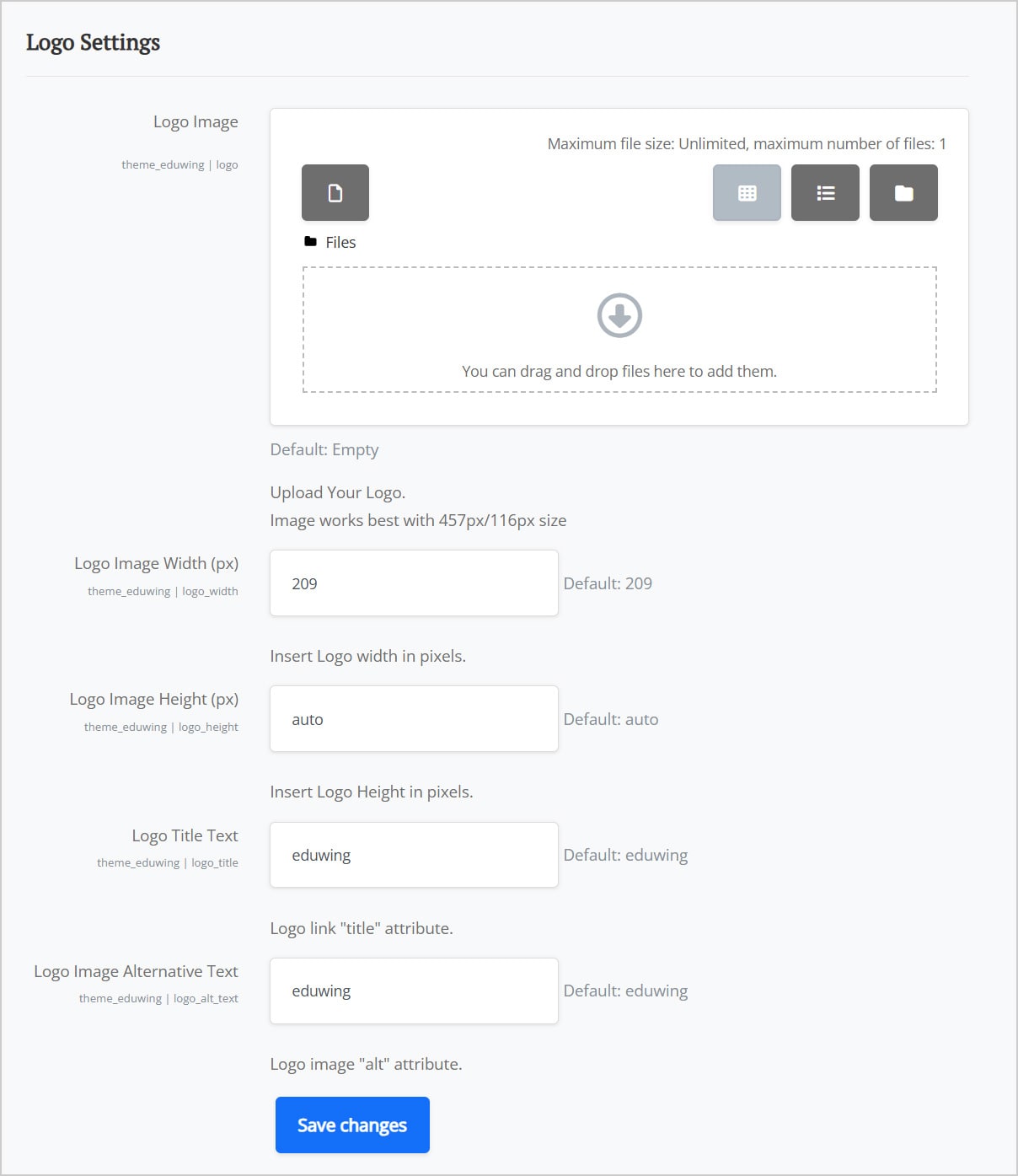Image resolution: width=1018 pixels, height=1176 pixels.
Task: Click the Logo Image Width input showing 209
Action: tap(413, 583)
